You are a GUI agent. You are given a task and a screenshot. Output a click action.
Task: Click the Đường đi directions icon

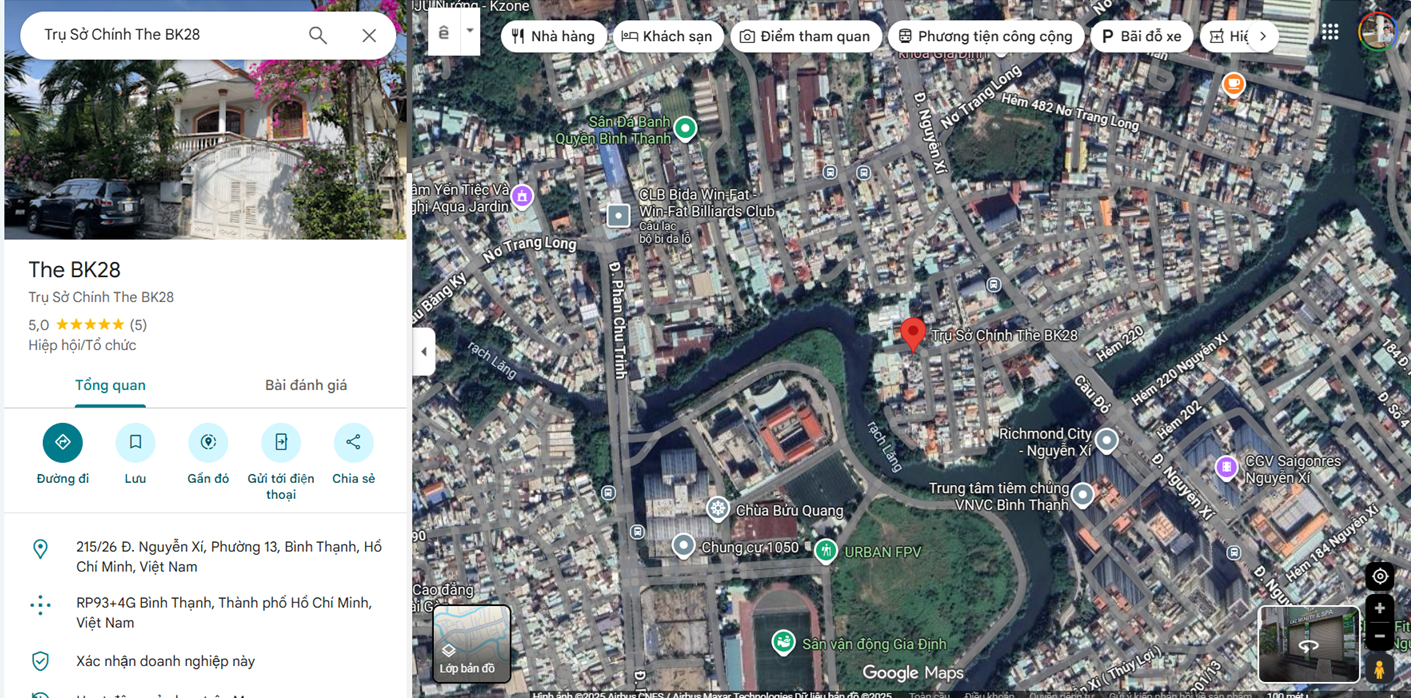tap(62, 442)
